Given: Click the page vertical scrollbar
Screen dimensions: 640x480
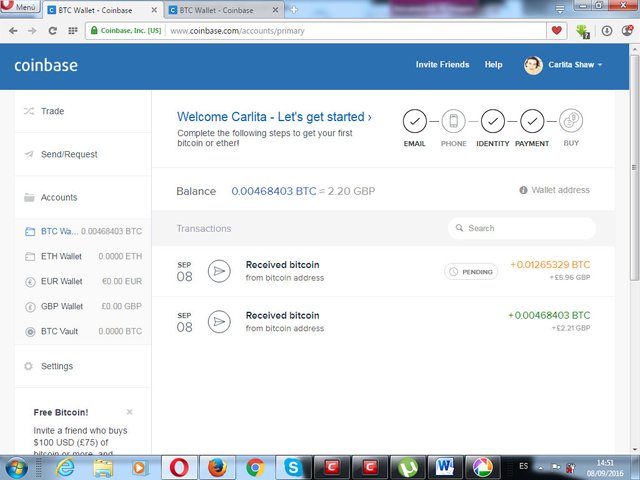Looking at the screenshot, I should pos(634,167).
